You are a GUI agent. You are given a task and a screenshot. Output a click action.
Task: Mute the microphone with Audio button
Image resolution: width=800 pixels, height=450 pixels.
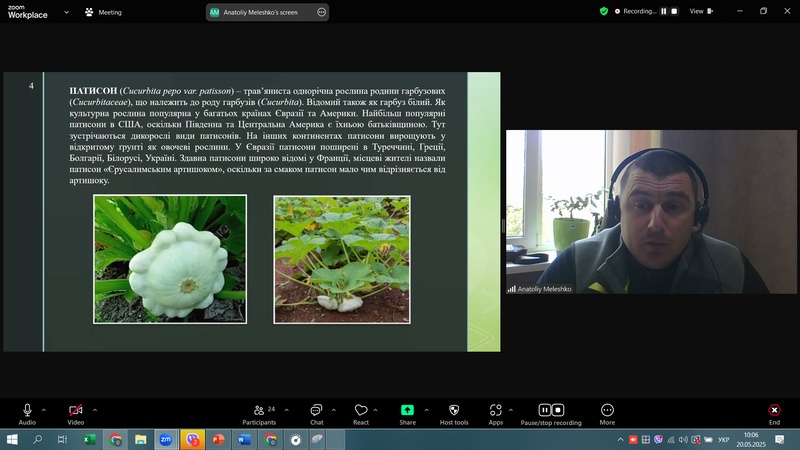27,410
